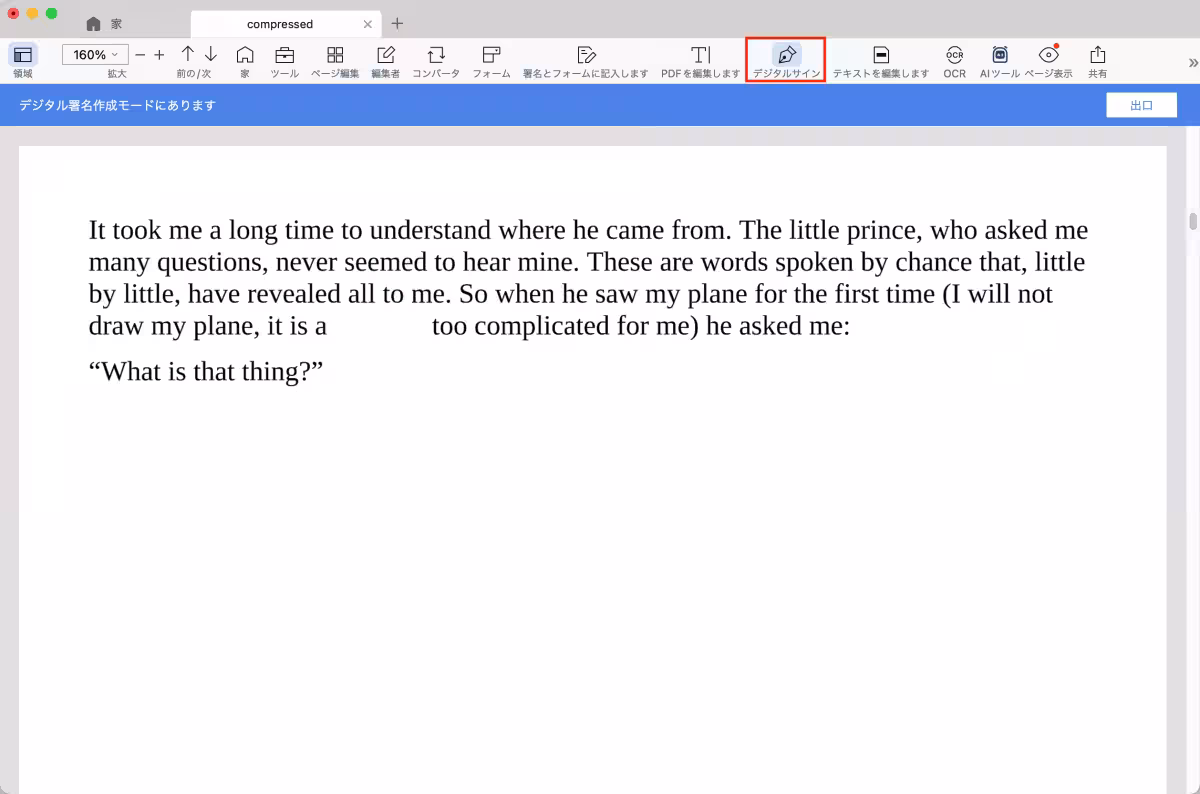Run the OCR tool
Image resolution: width=1200 pixels, height=794 pixels.
point(954,55)
